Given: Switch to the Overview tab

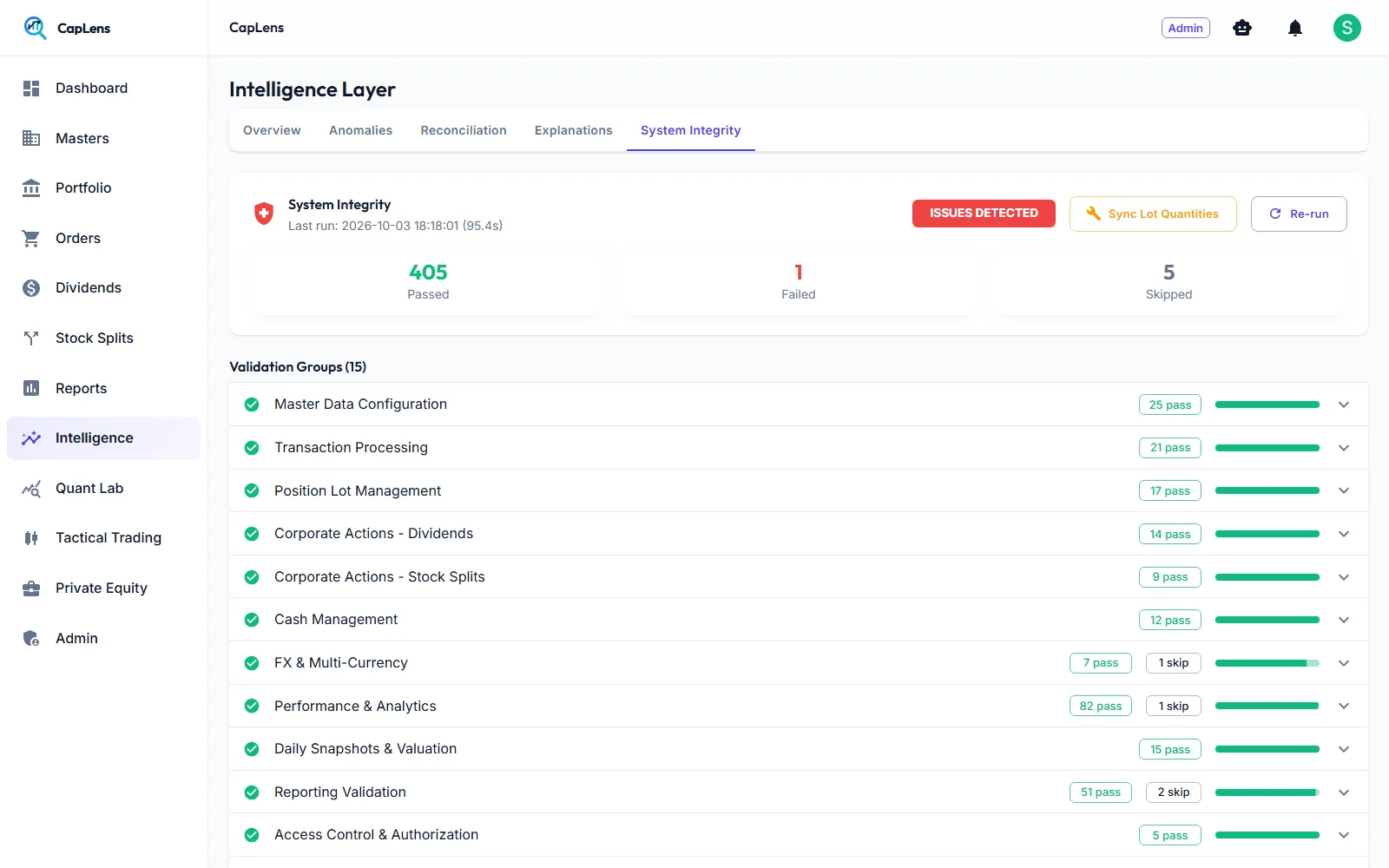Looking at the screenshot, I should point(272,130).
